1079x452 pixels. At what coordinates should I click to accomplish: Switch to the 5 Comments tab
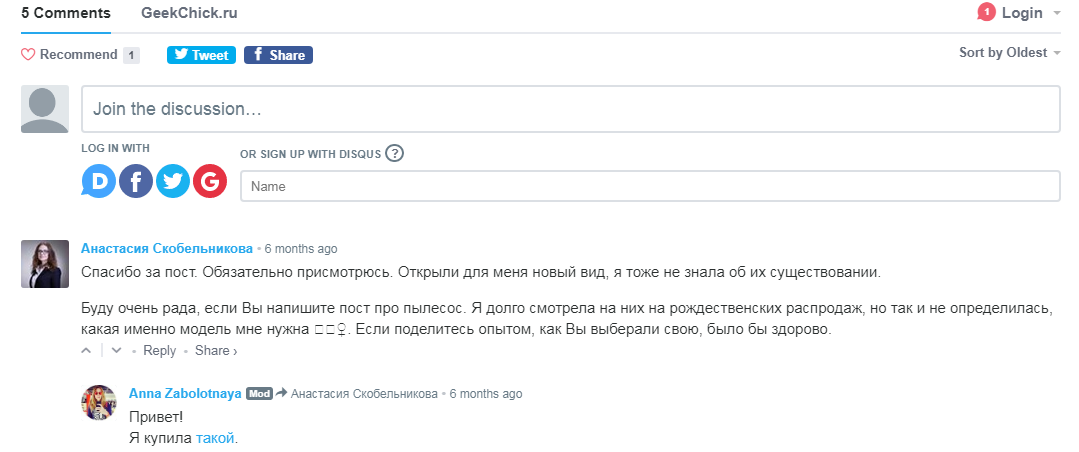(65, 13)
